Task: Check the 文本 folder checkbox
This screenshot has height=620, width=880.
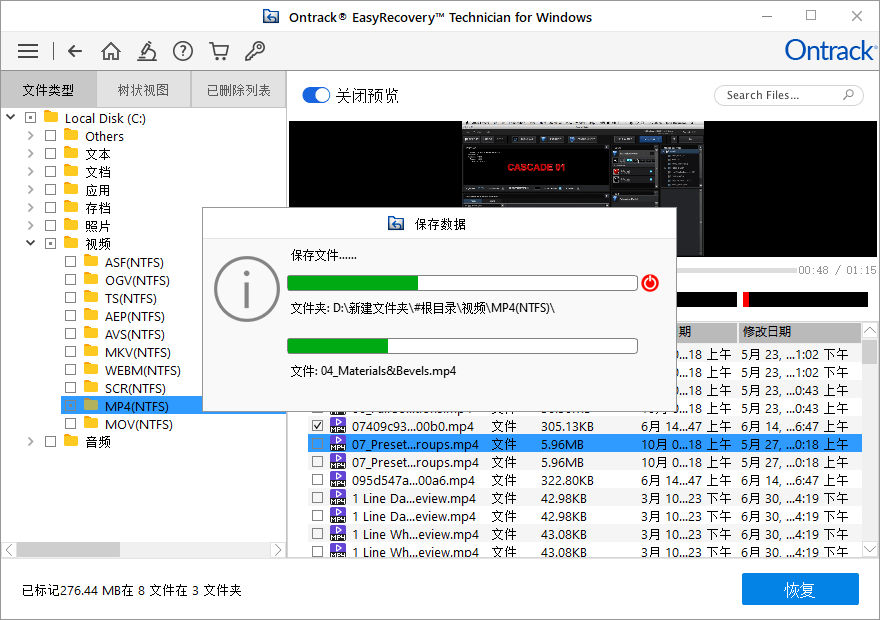Action: click(x=51, y=154)
